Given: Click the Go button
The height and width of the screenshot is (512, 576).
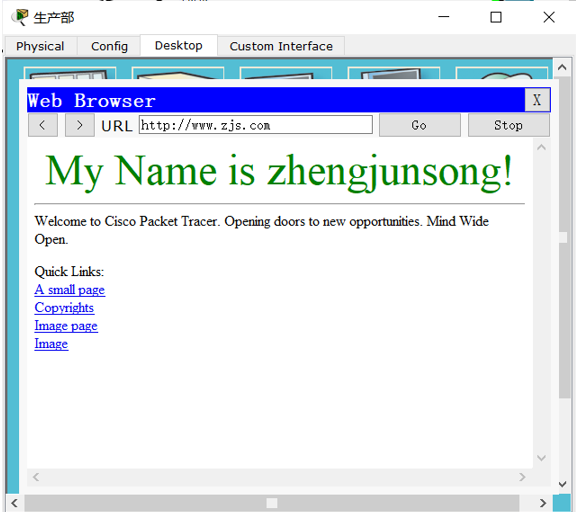Looking at the screenshot, I should pos(420,126).
